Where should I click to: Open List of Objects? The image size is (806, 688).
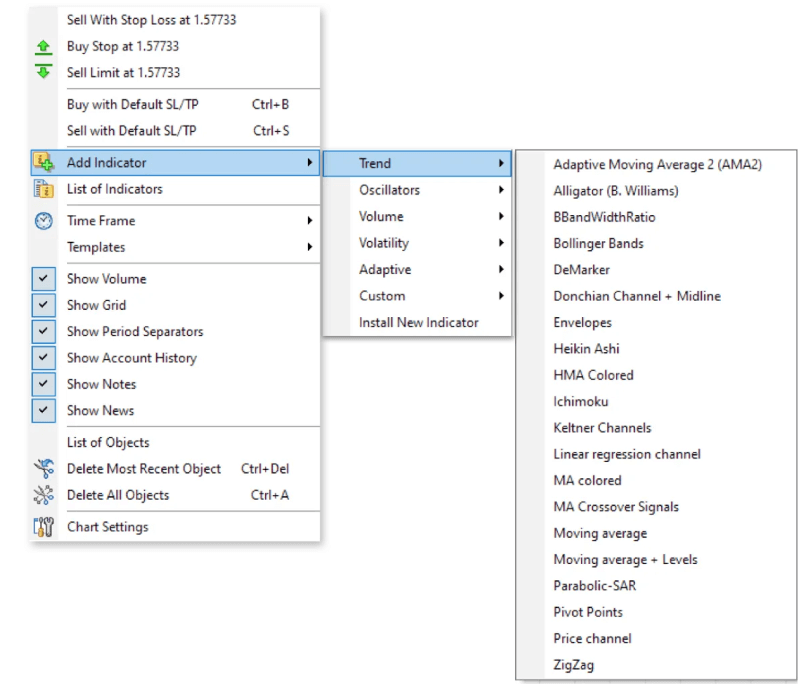(x=108, y=442)
